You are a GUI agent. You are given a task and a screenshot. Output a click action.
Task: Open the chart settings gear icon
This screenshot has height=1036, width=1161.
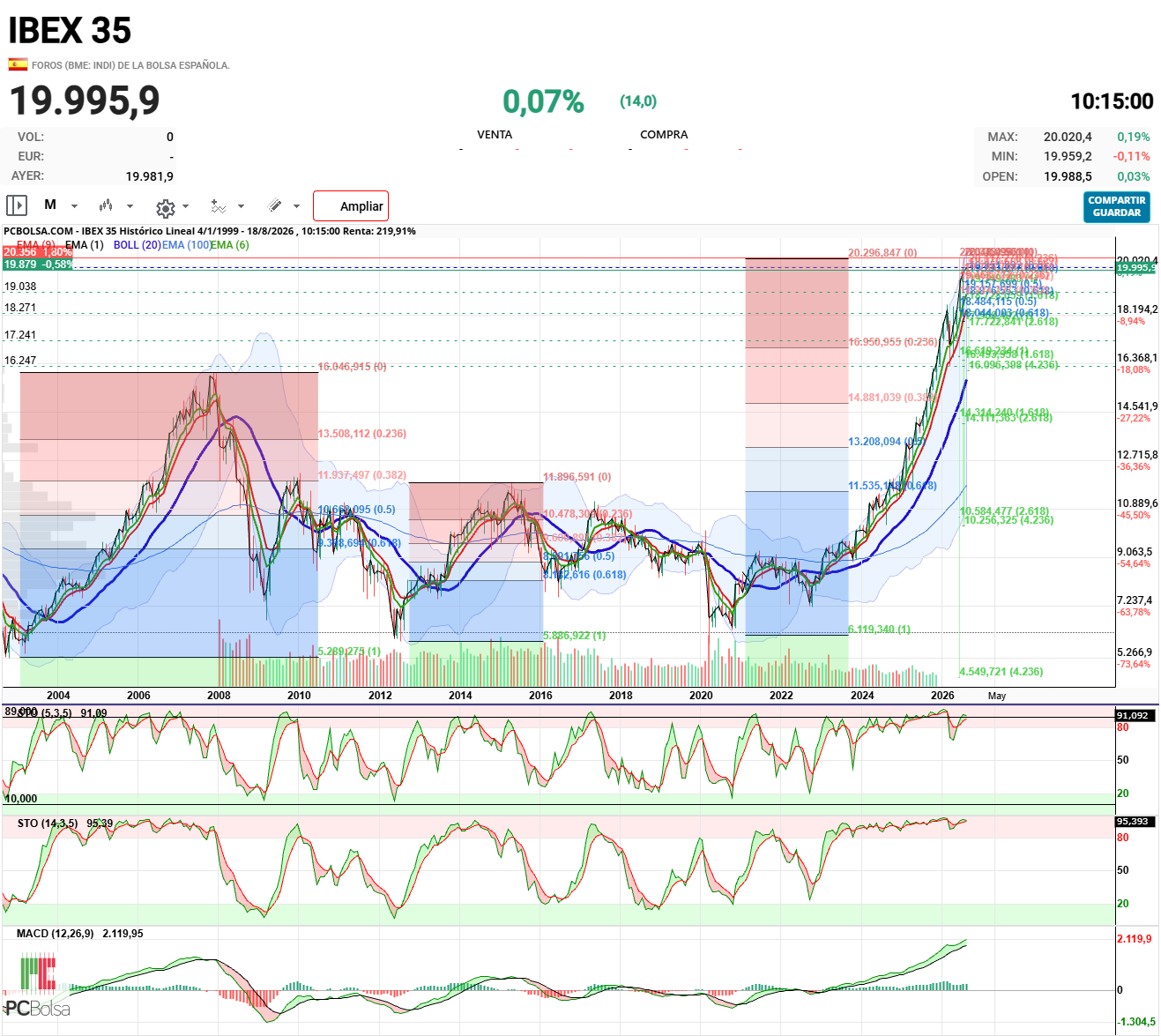tap(165, 208)
